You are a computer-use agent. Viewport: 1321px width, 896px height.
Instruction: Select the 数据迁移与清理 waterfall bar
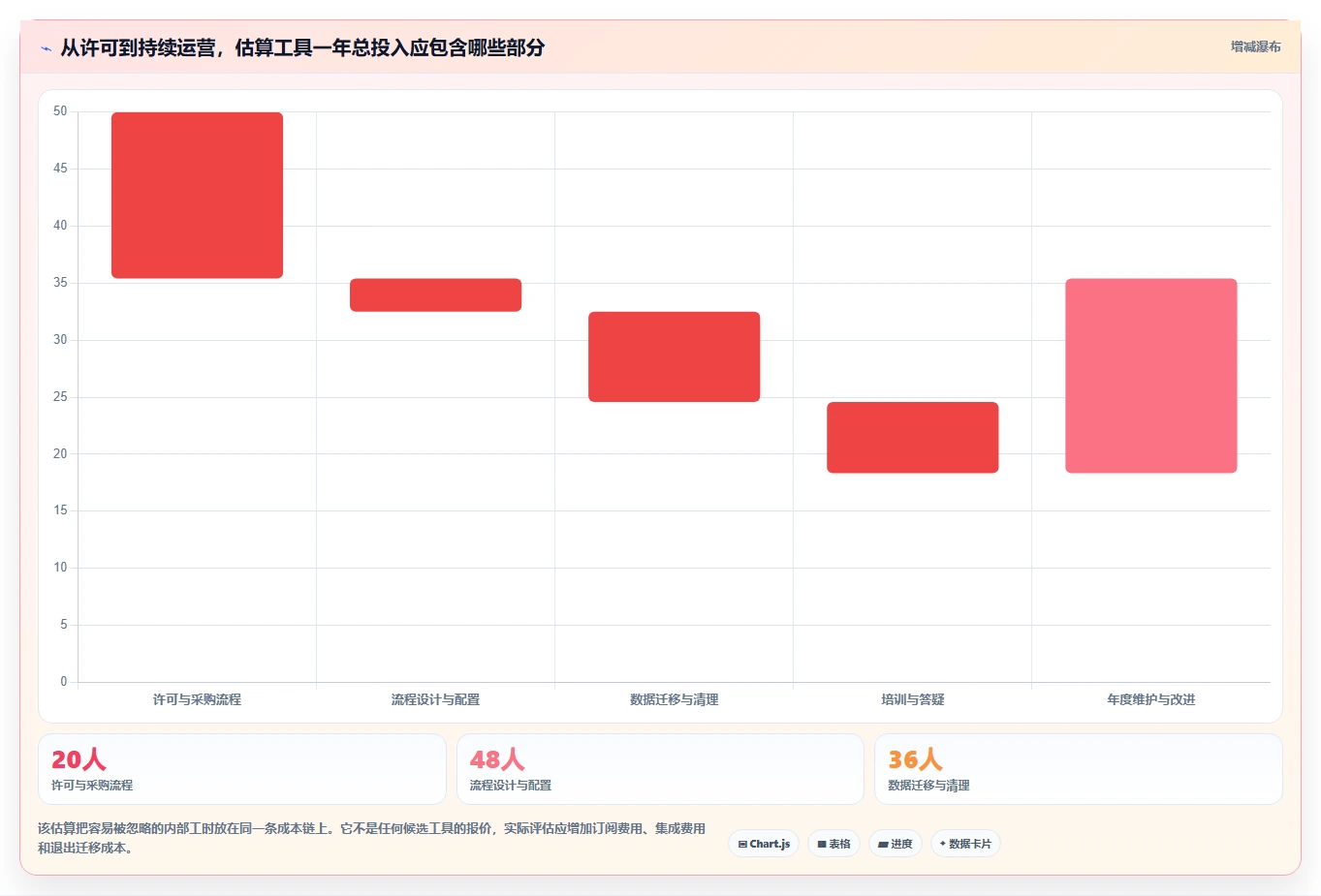[674, 356]
